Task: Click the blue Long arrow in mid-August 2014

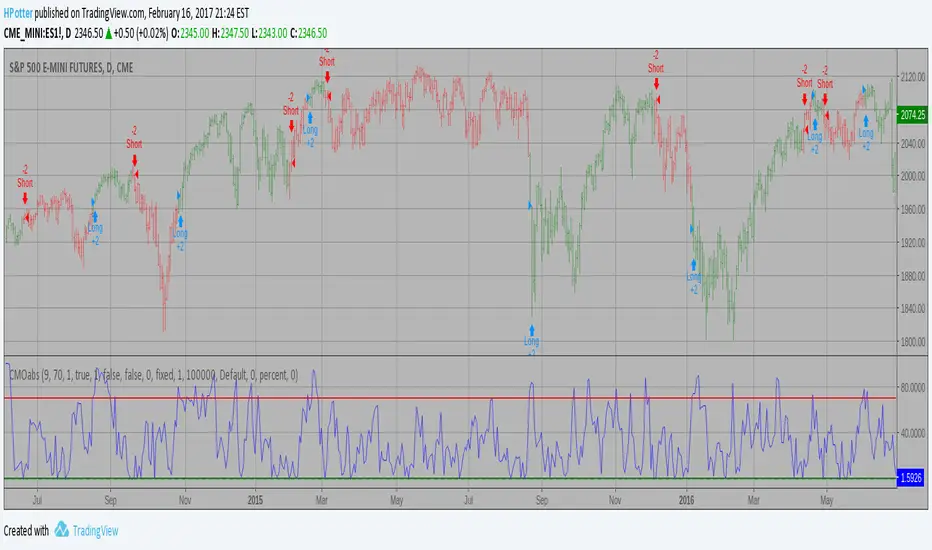Action: coord(95,217)
